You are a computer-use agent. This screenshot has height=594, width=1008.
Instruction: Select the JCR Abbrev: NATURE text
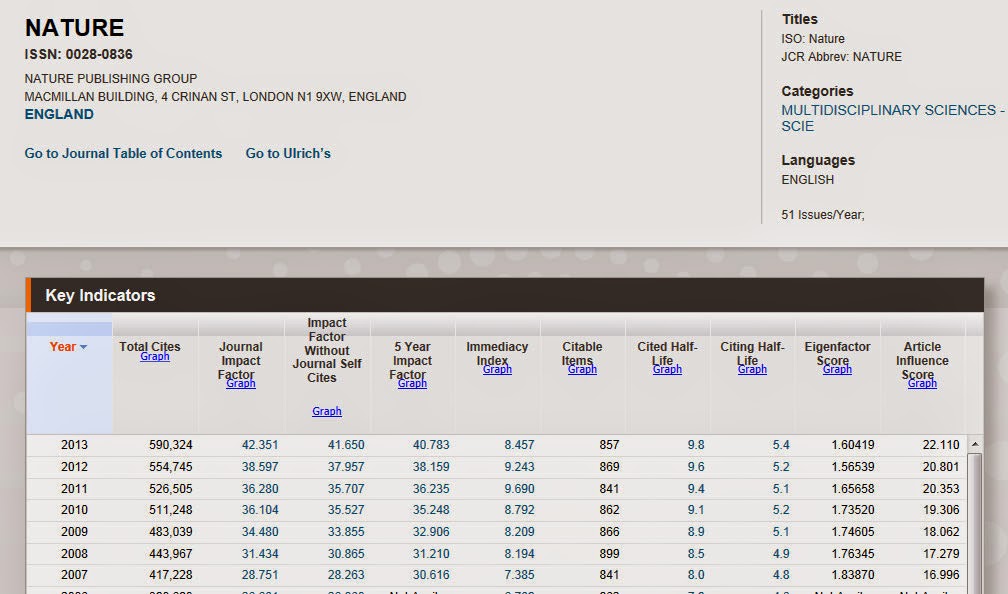coord(841,57)
